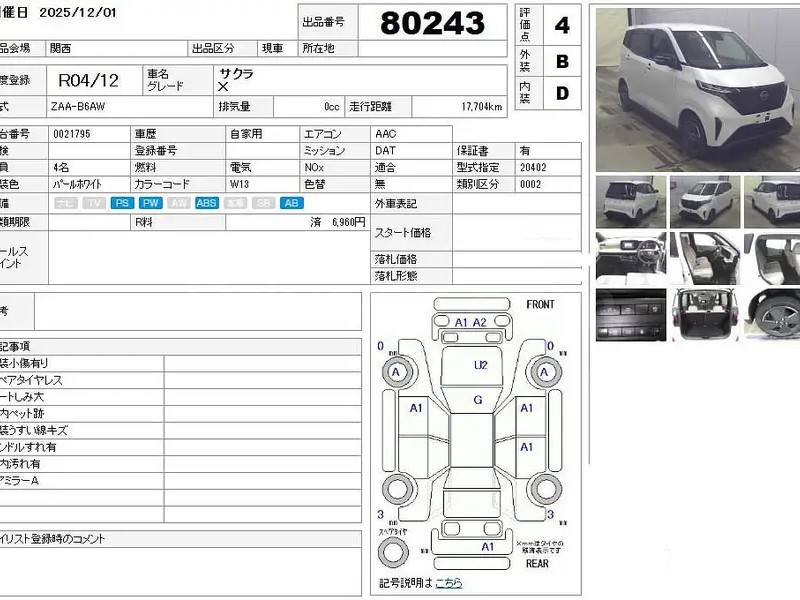Viewport: 800px width, 600px height.
Task: Open the open-trunk cargo area thumbnail
Action: (707, 315)
